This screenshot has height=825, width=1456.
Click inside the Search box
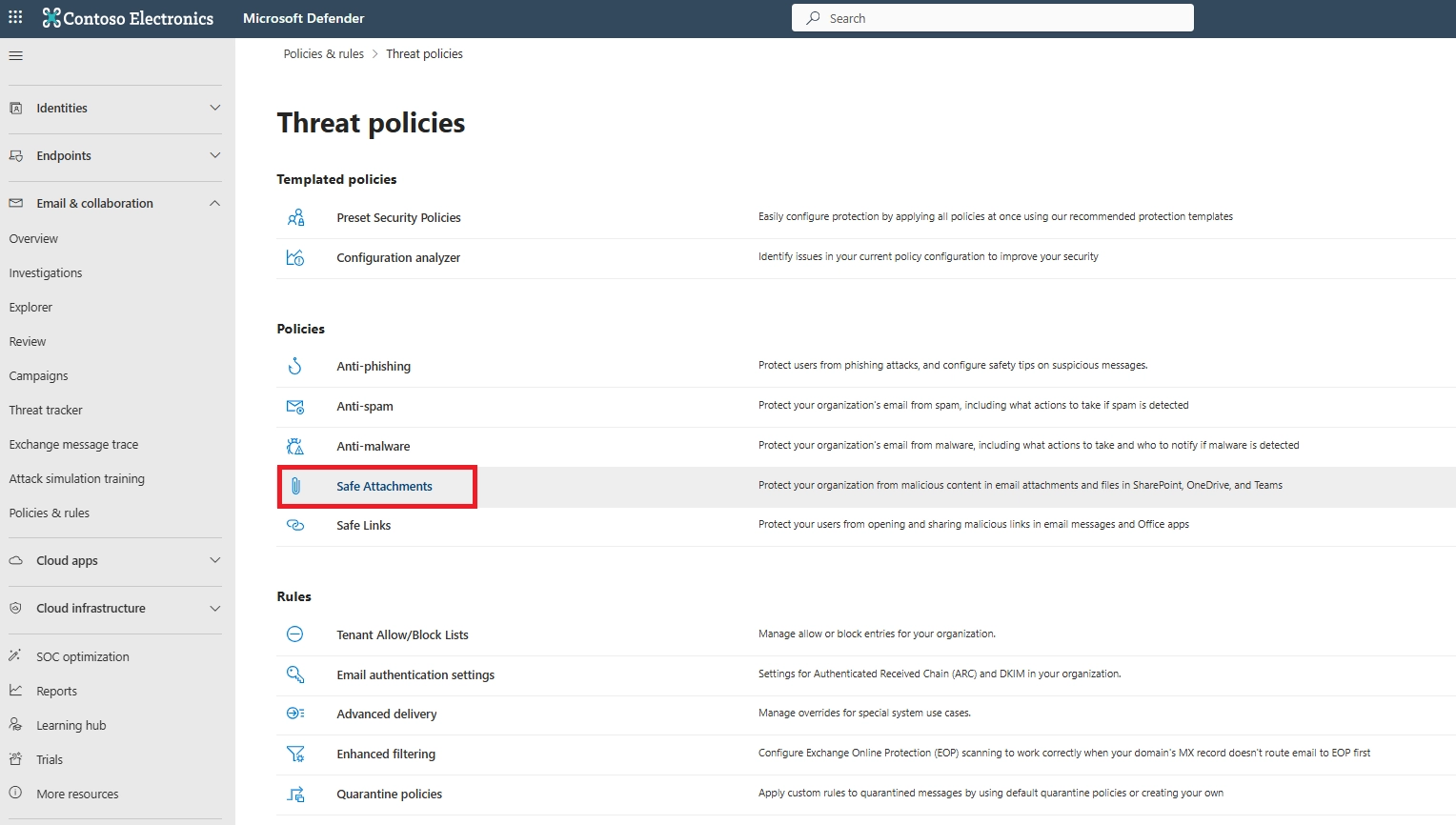click(x=991, y=17)
